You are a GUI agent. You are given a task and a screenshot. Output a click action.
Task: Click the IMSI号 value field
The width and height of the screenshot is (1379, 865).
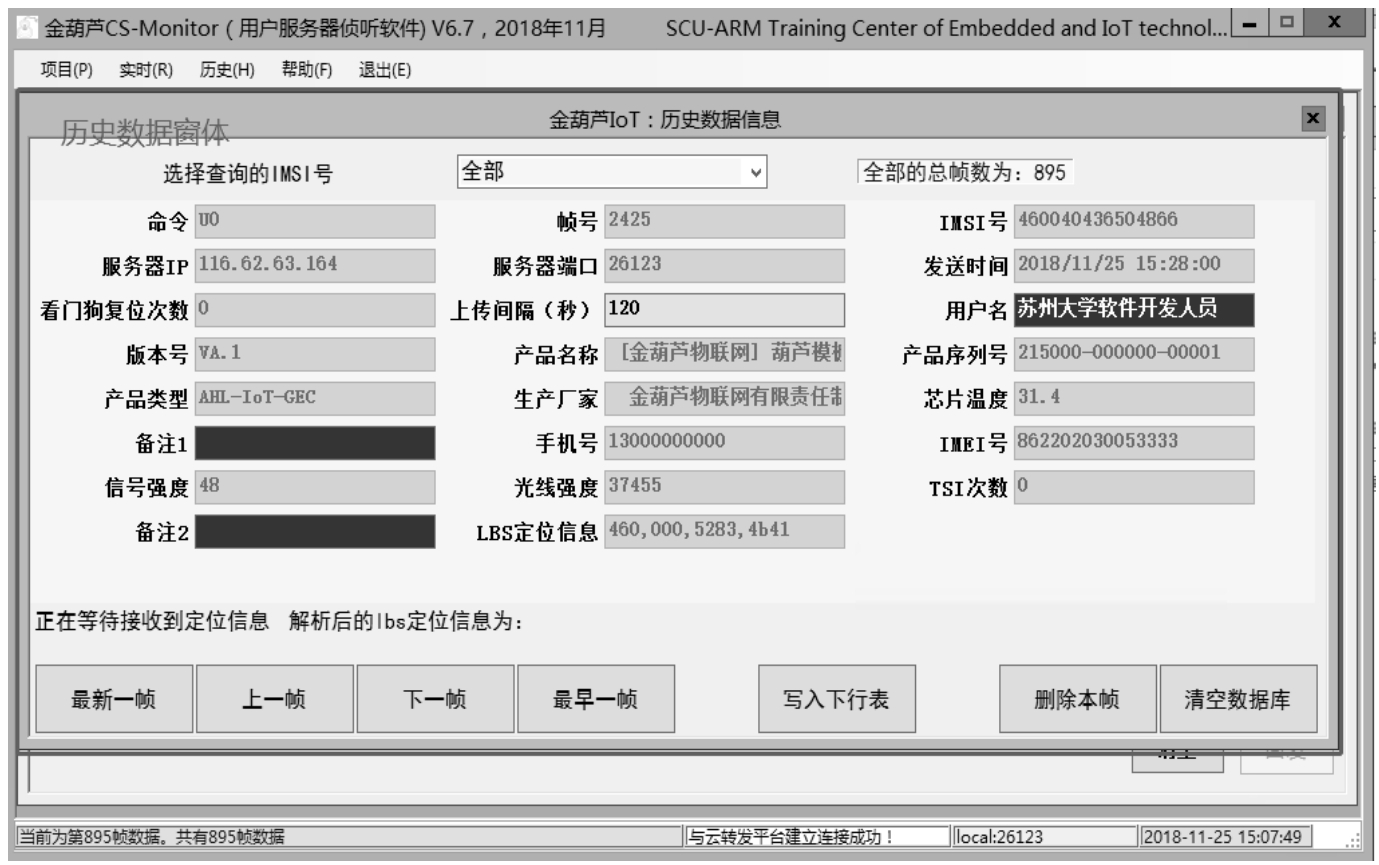(1134, 221)
